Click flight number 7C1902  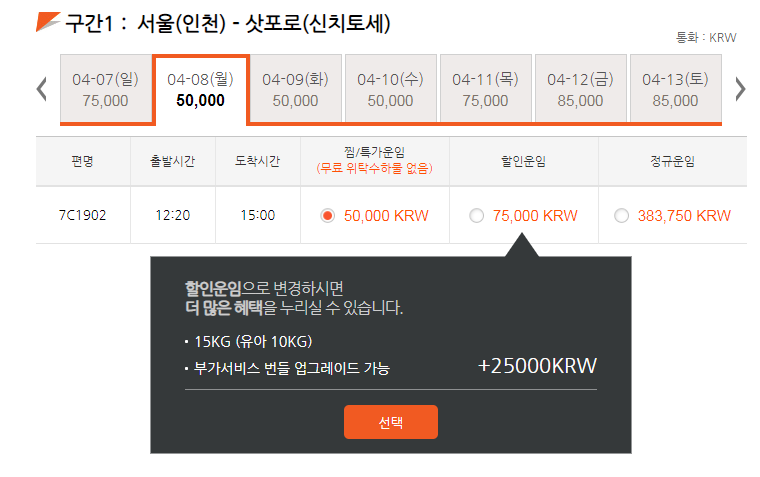point(82,215)
